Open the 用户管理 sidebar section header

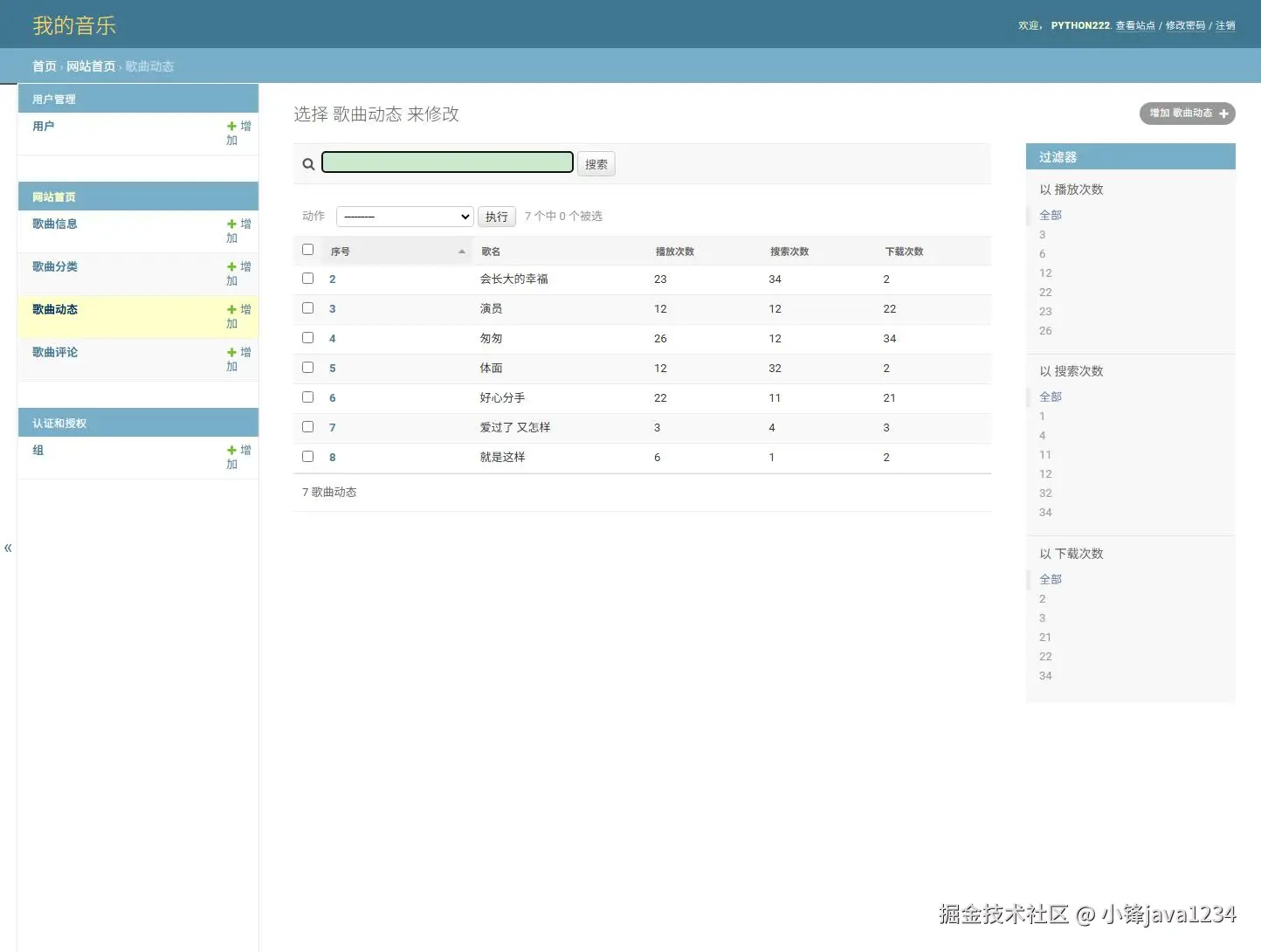[x=54, y=100]
